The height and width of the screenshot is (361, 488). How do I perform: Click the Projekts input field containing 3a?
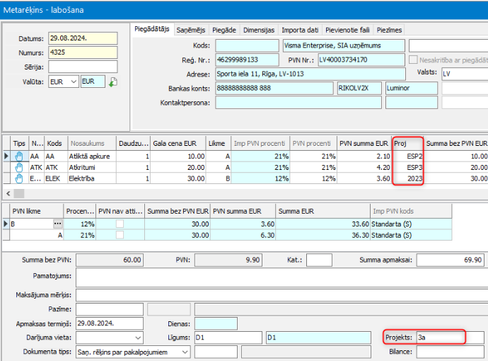click(x=441, y=337)
